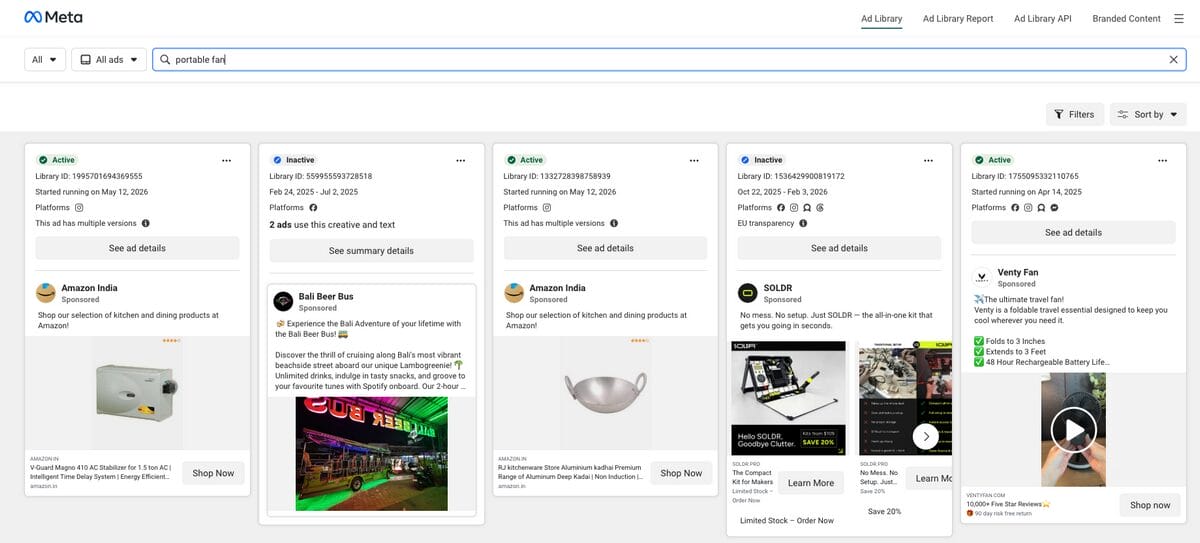1200x543 pixels.
Task: Open the three-dot menu on the Bali Beer Bus card
Action: [x=461, y=160]
